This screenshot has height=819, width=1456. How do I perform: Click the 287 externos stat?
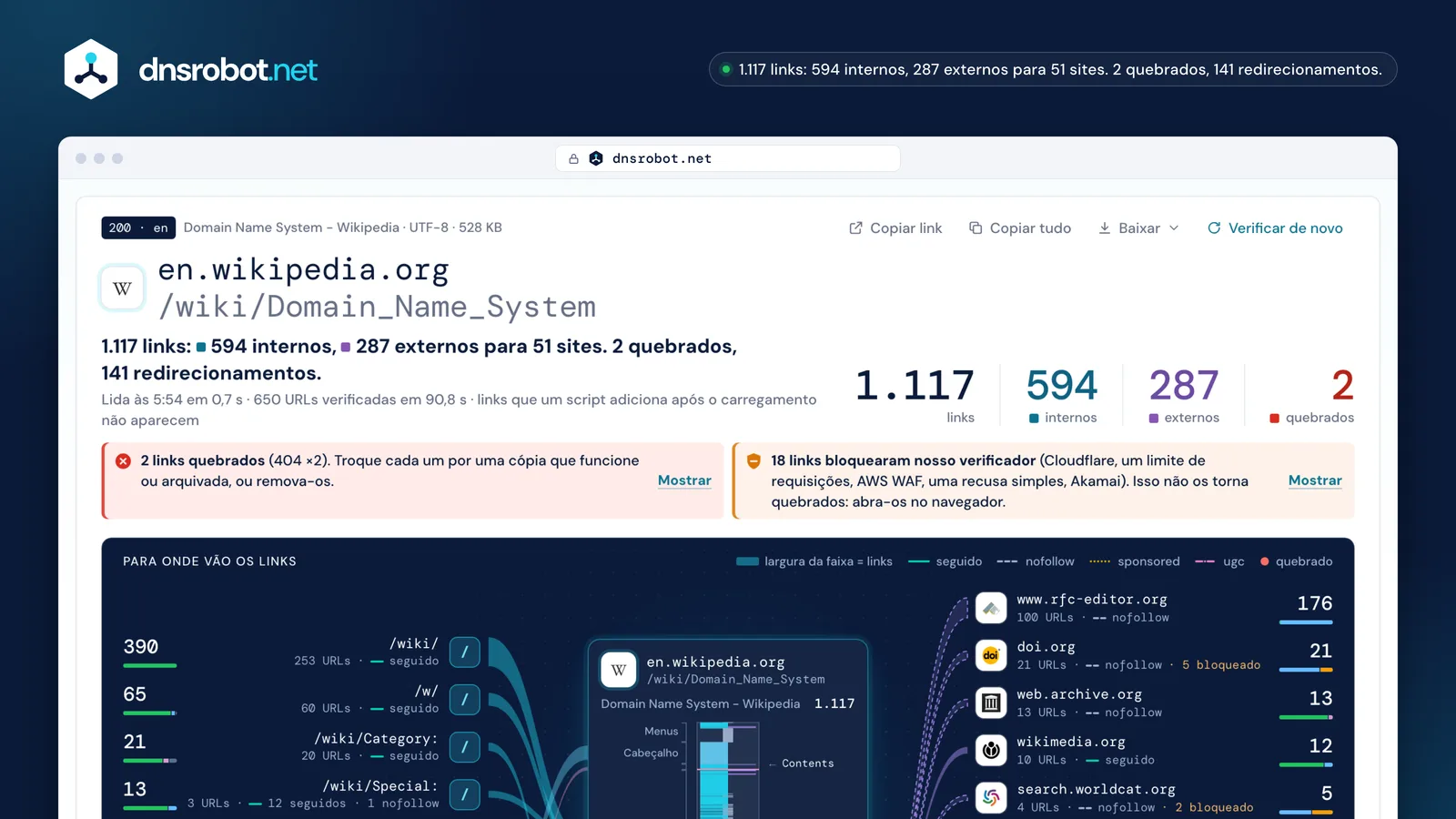pyautogui.click(x=1184, y=395)
